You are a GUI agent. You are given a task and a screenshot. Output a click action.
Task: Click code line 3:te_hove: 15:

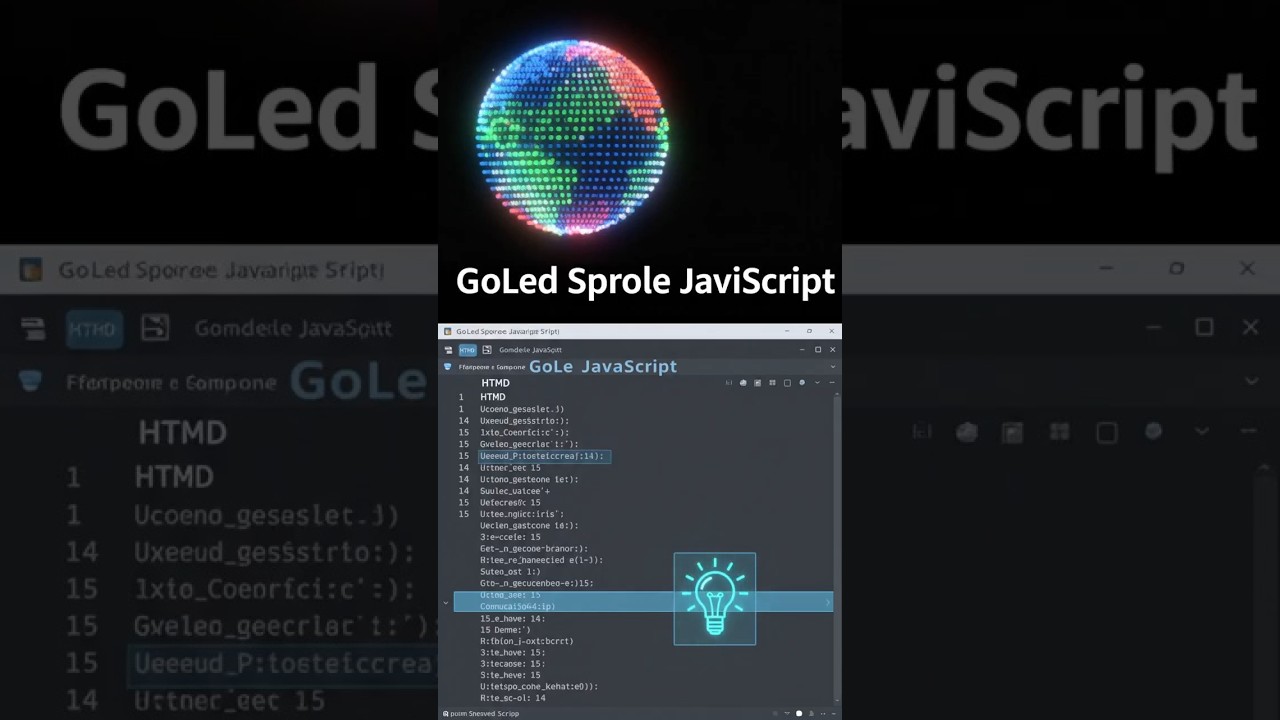coord(512,652)
